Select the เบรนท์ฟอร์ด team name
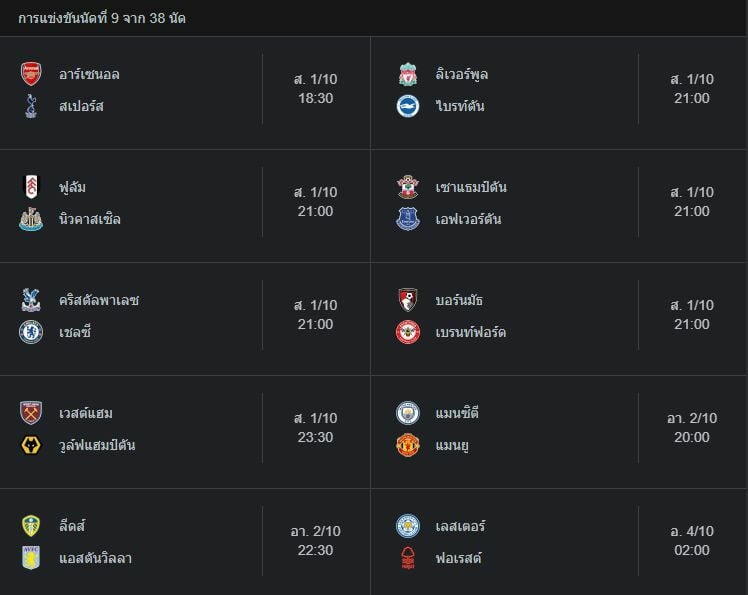This screenshot has width=748, height=595. [x=470, y=332]
